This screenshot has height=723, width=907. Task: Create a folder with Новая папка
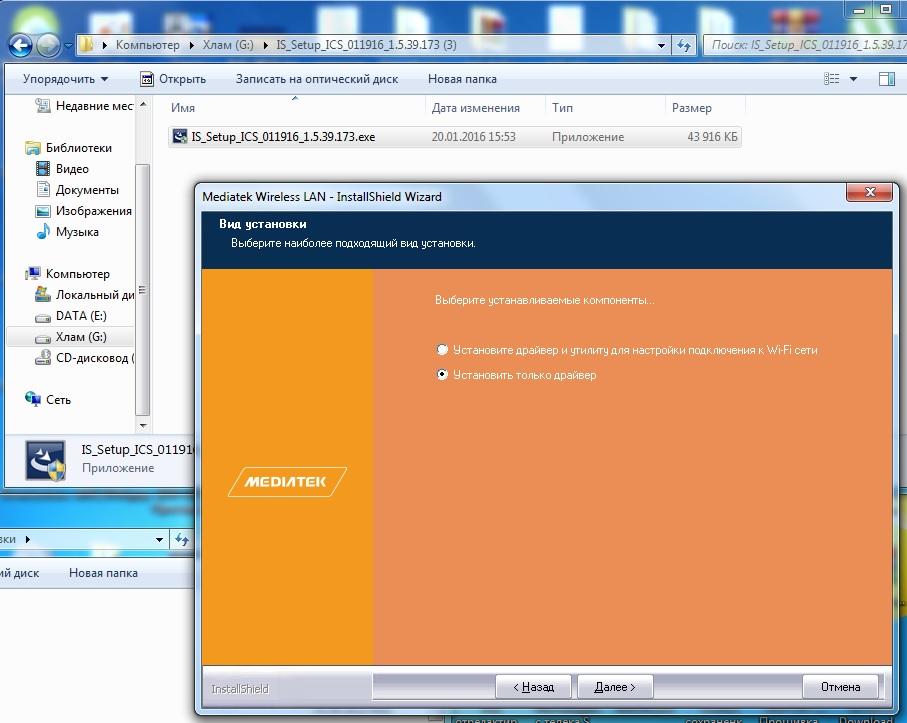pyautogui.click(x=462, y=79)
